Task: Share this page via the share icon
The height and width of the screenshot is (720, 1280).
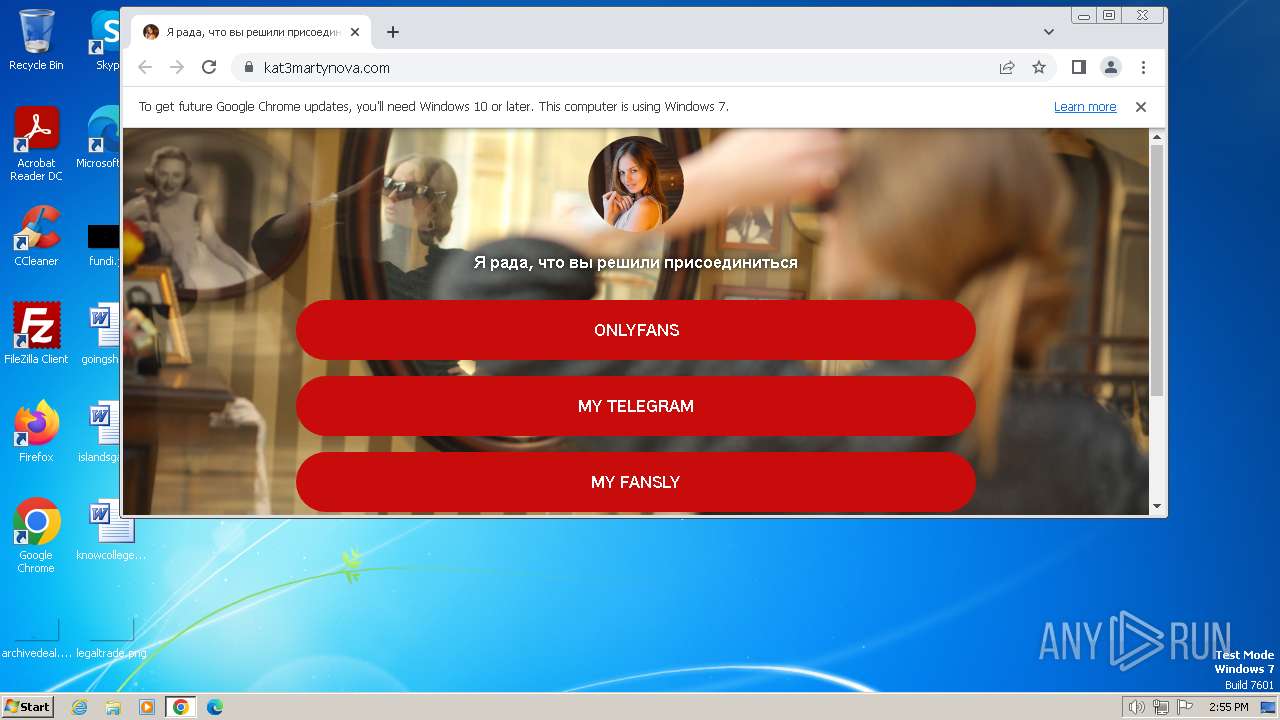Action: [x=1007, y=67]
